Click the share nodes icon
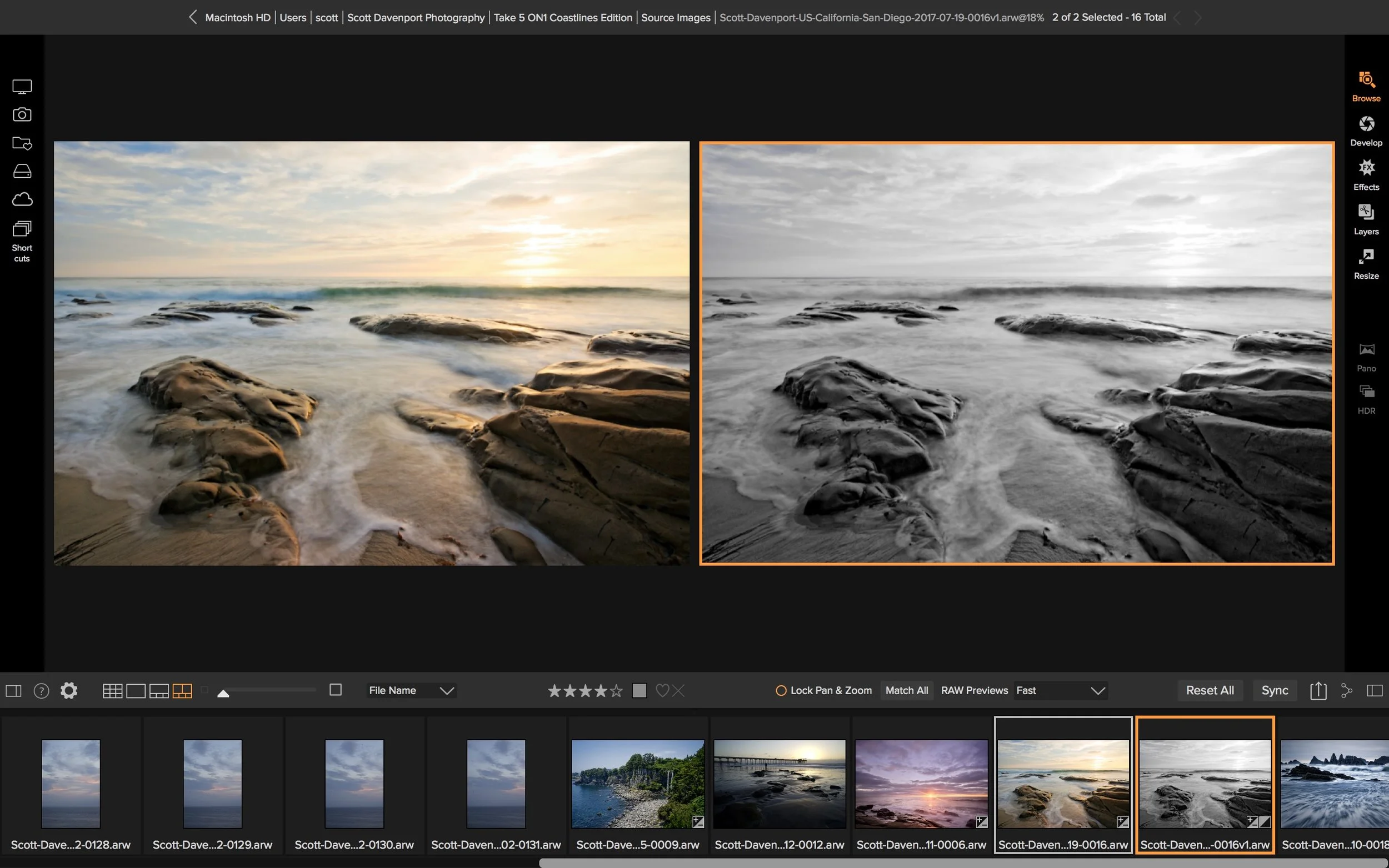The height and width of the screenshot is (868, 1389). 1347,691
